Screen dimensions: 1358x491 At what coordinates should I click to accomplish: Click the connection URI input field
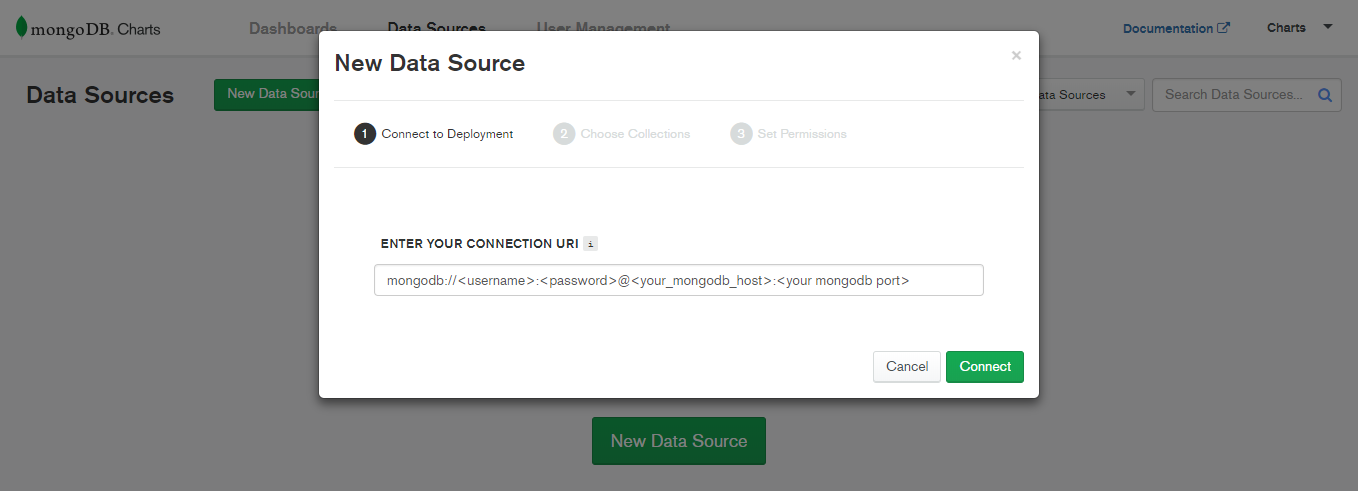(678, 281)
